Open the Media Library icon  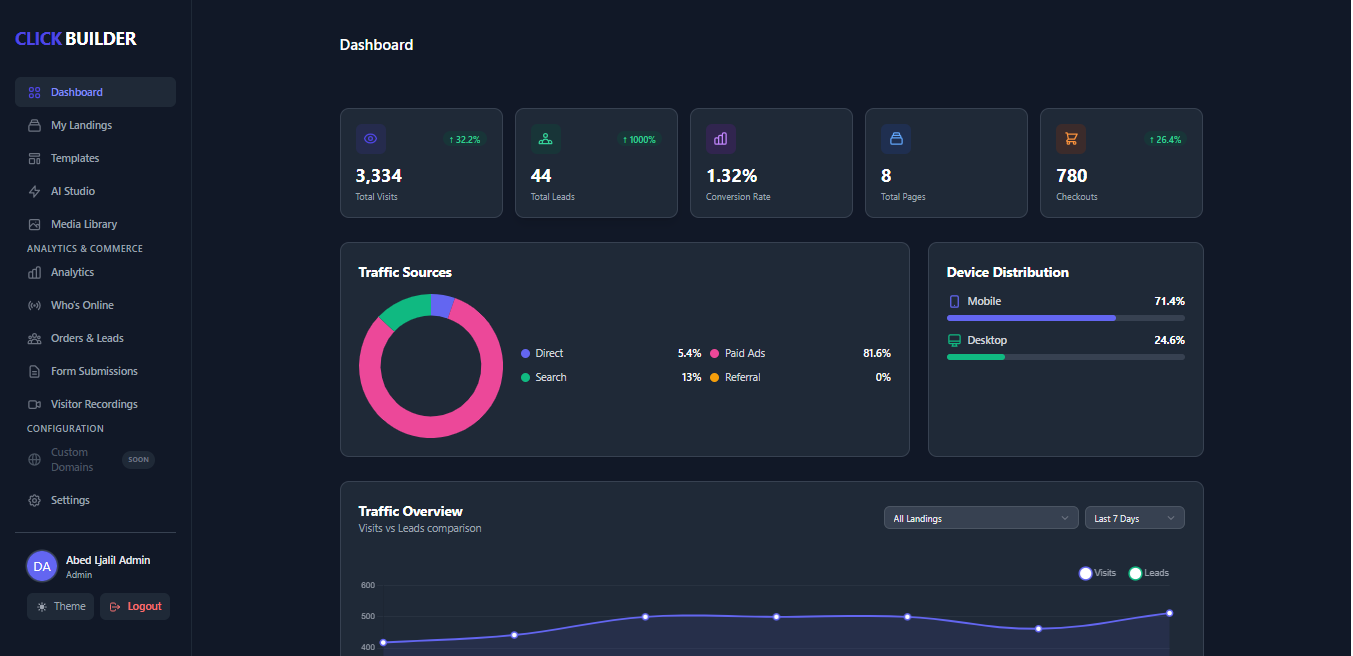coord(33,223)
